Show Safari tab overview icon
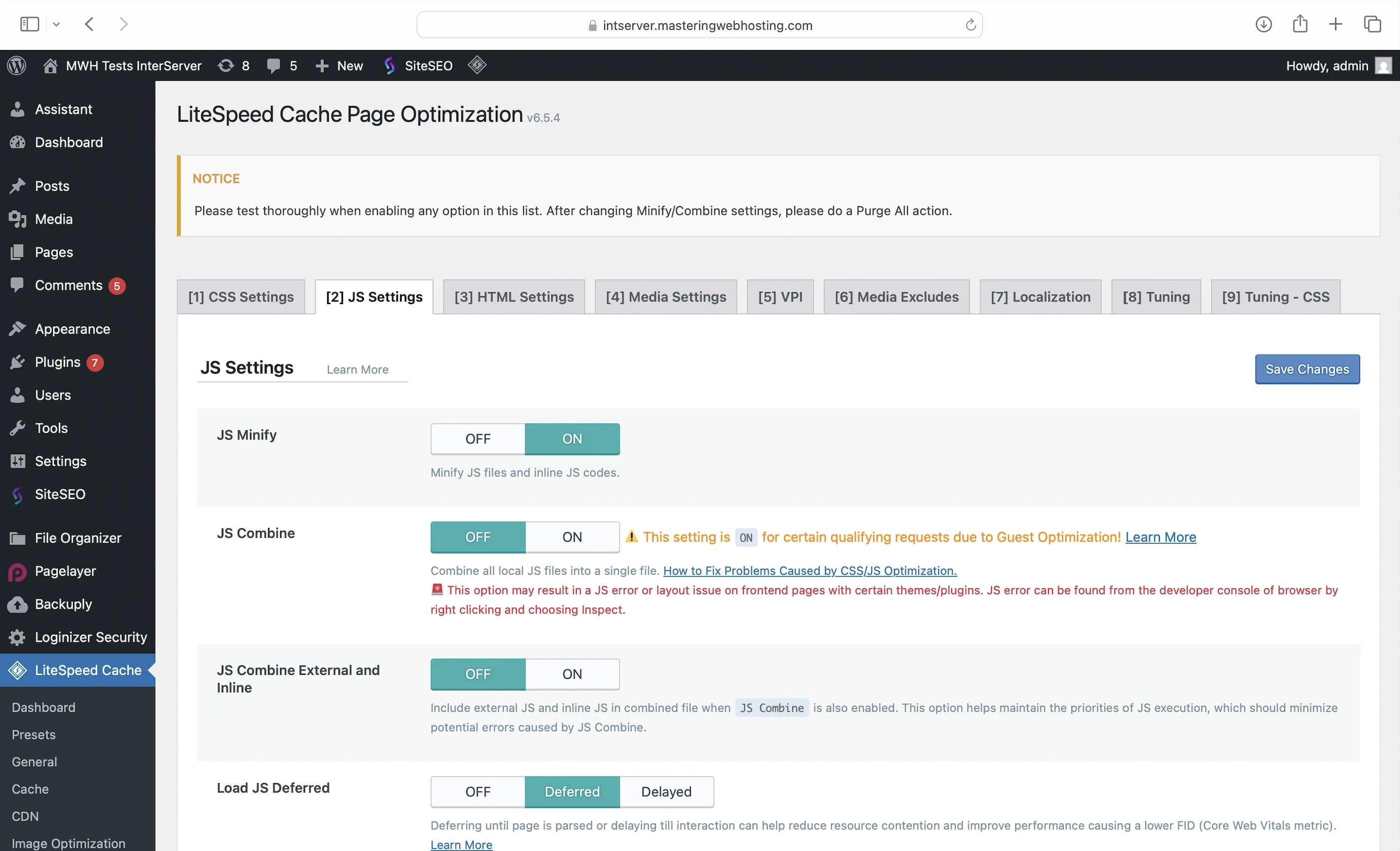Screen dimensions: 1400x851 coord(1372,24)
